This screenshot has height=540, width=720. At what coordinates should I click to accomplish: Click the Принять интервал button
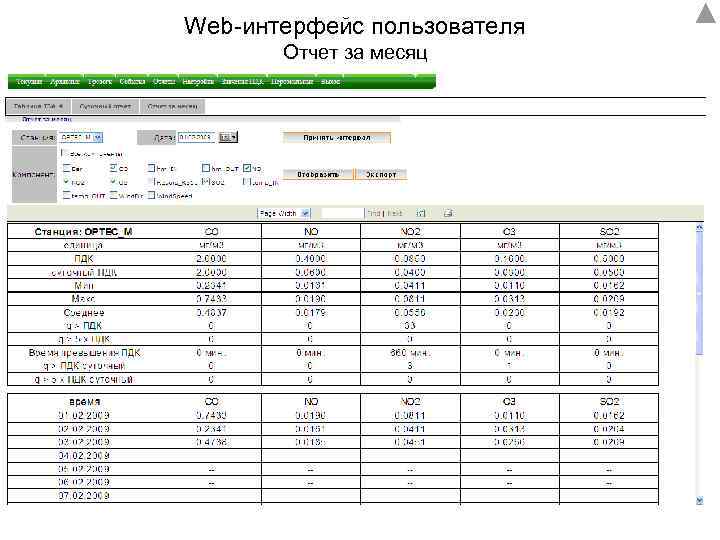coord(337,137)
